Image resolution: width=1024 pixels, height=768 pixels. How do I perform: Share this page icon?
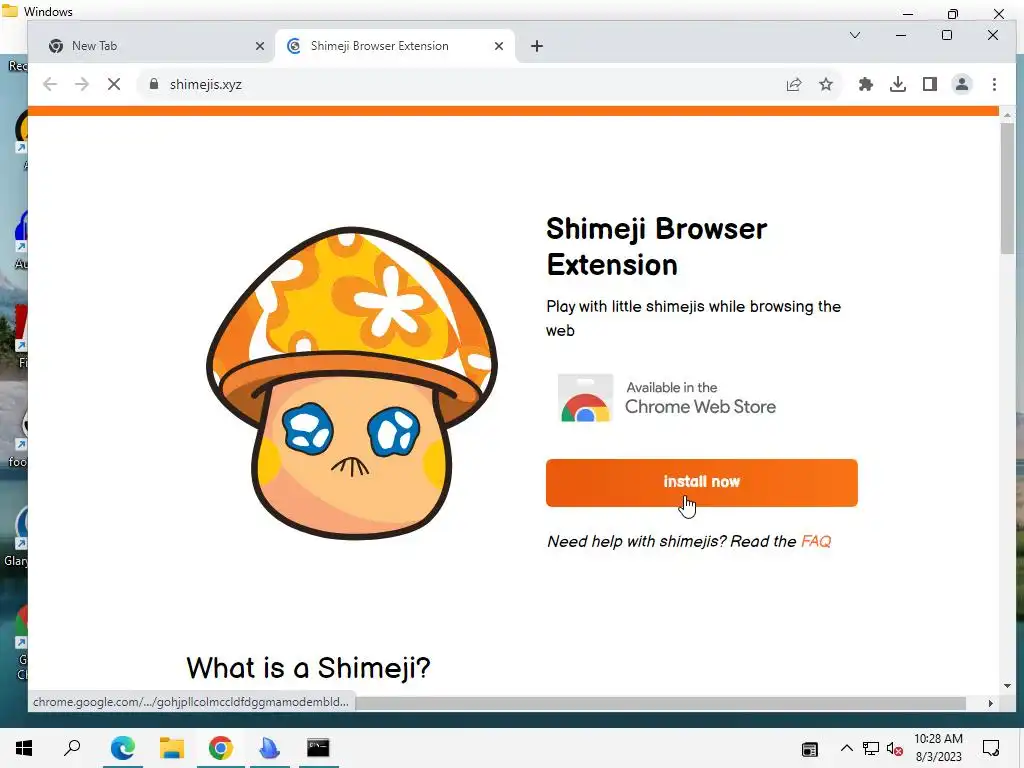[x=793, y=84]
